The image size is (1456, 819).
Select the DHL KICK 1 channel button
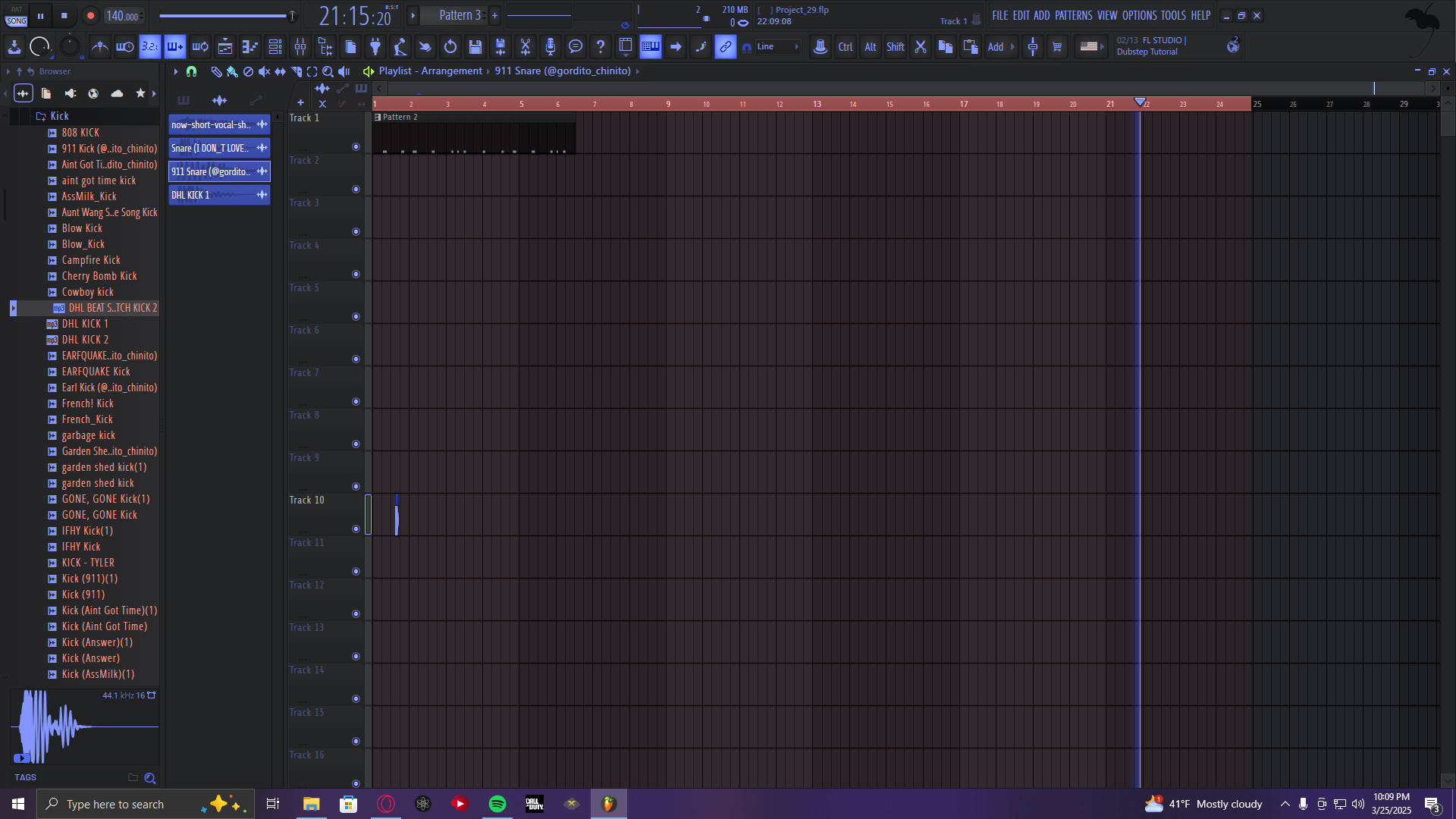point(212,195)
